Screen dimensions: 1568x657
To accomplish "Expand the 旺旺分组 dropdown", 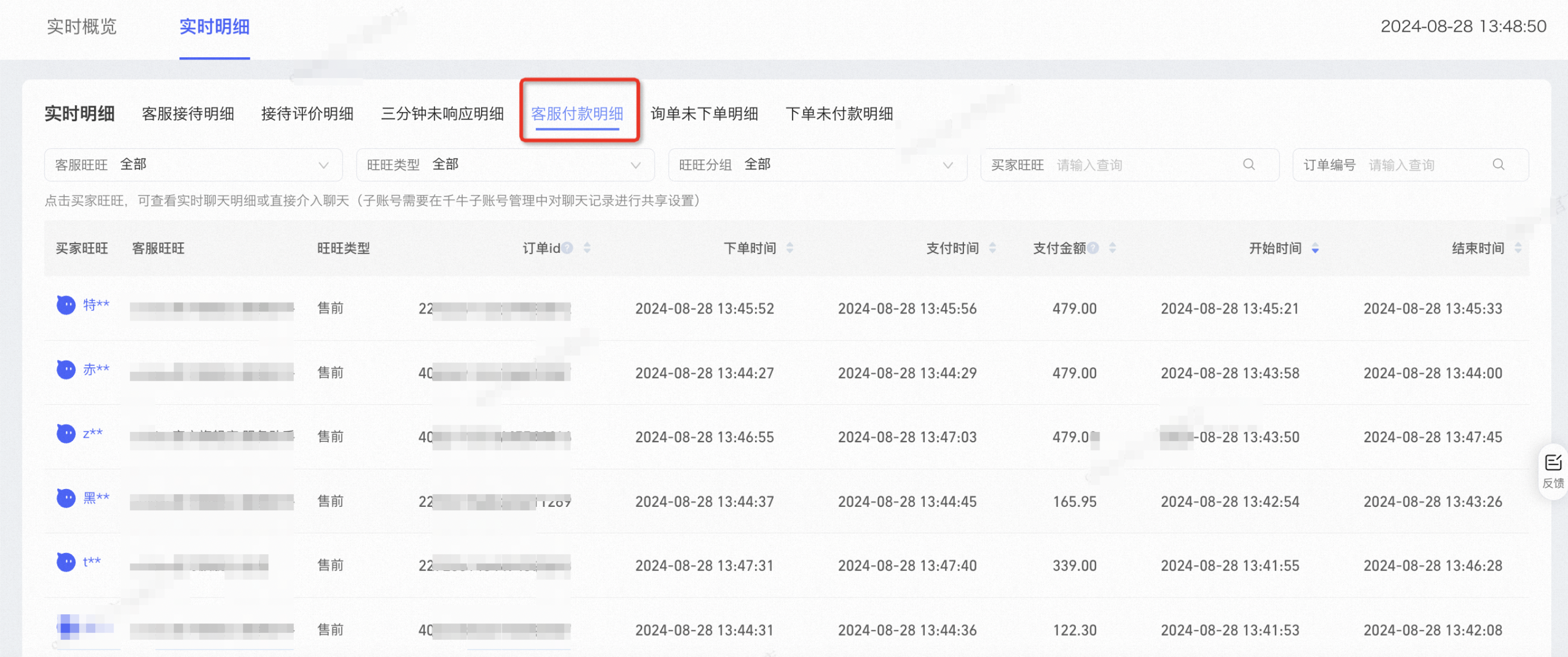I will click(x=817, y=165).
